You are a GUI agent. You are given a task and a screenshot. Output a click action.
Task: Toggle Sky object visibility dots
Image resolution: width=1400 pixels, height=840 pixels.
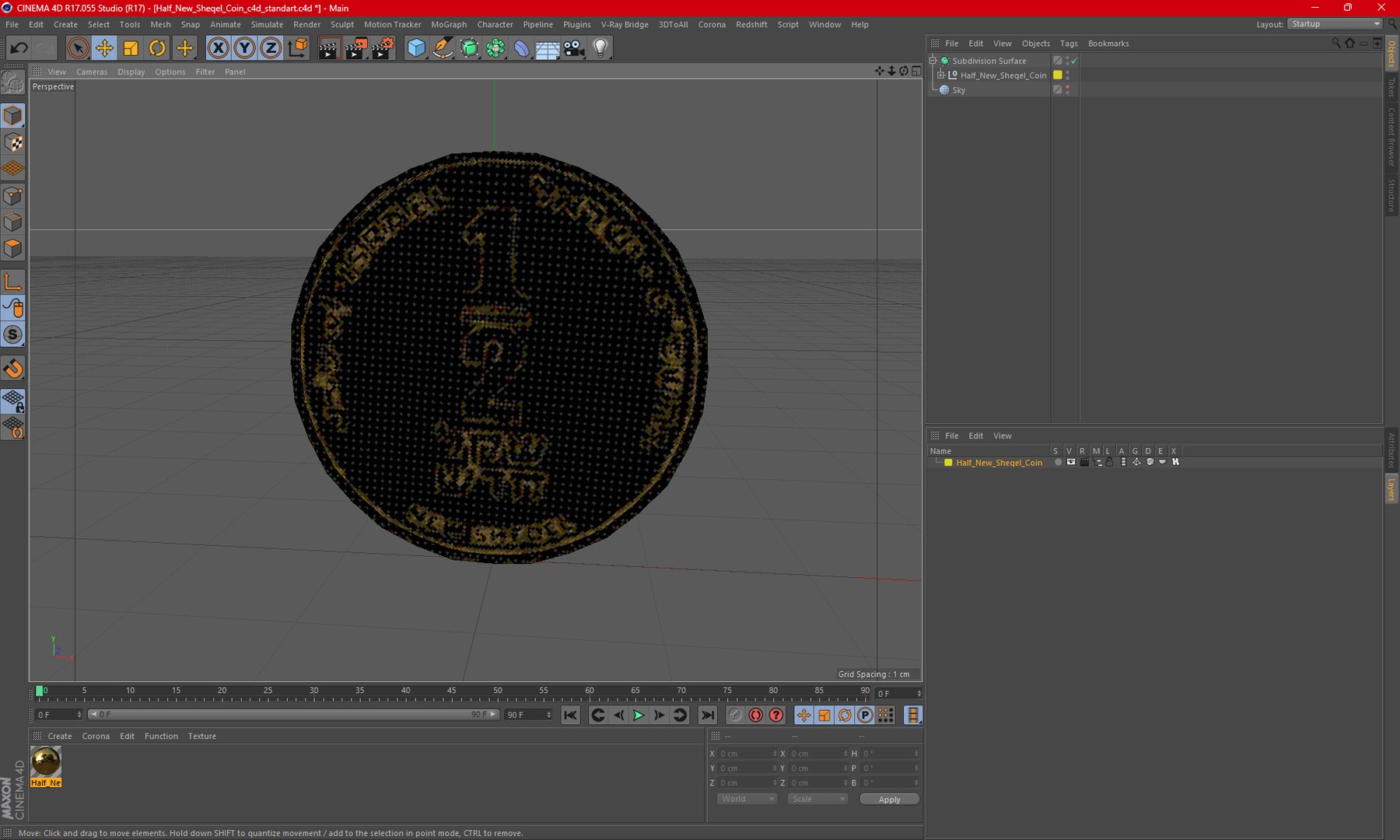coord(1067,90)
